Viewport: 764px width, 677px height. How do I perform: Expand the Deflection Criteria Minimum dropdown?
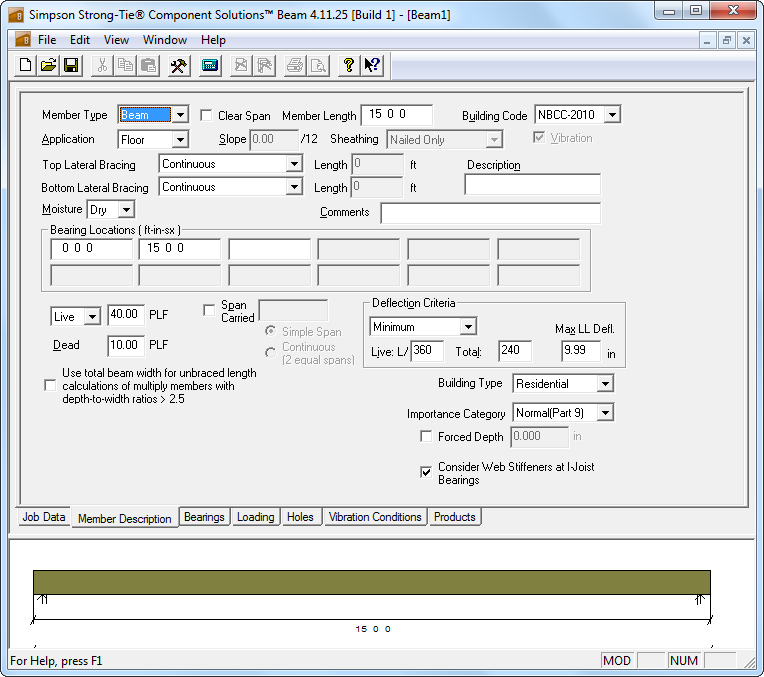pos(468,327)
